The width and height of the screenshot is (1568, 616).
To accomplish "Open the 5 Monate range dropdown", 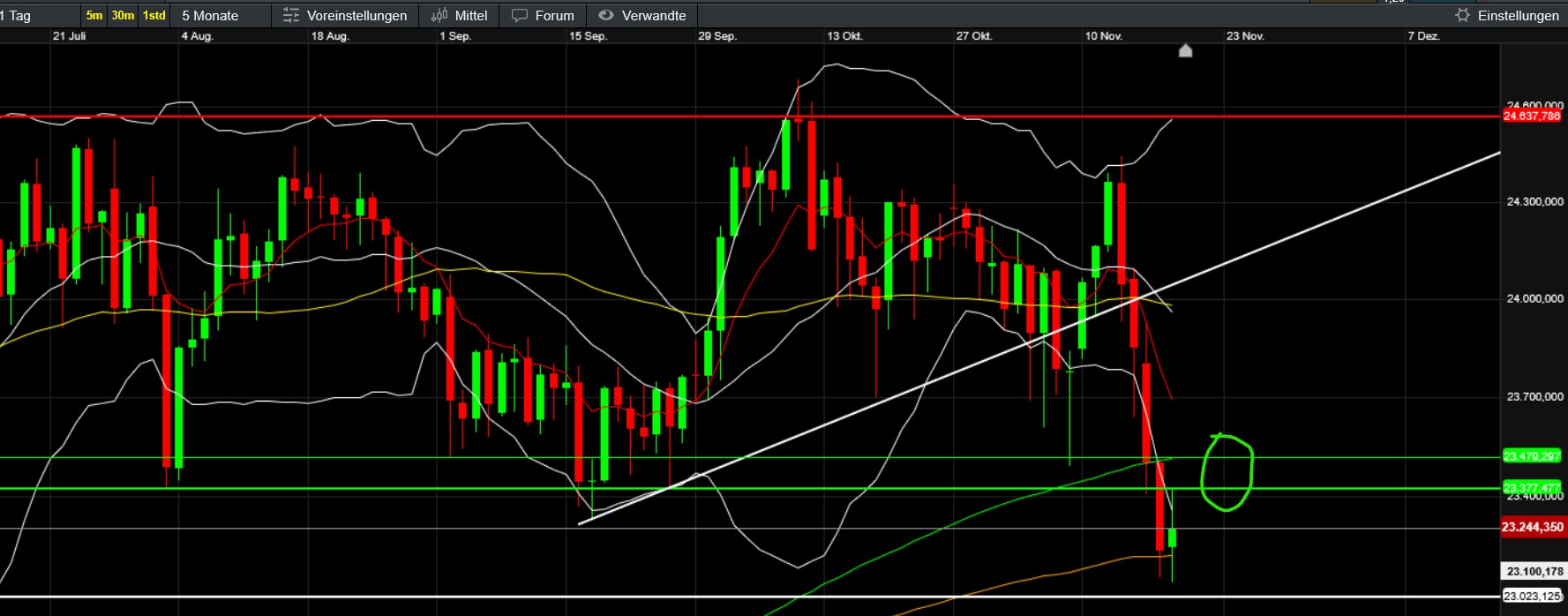I will click(x=210, y=16).
